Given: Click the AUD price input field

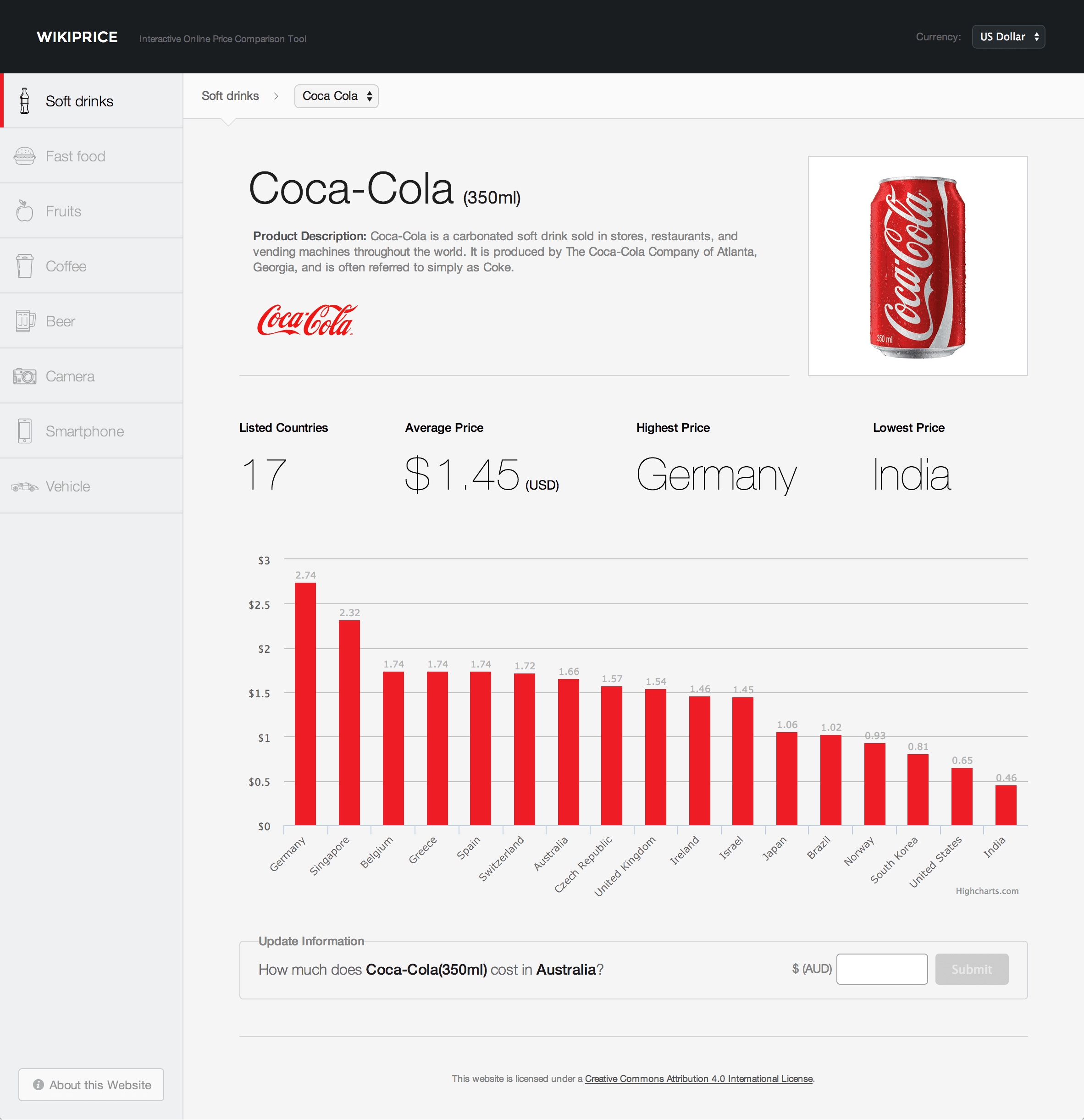Looking at the screenshot, I should [x=881, y=969].
